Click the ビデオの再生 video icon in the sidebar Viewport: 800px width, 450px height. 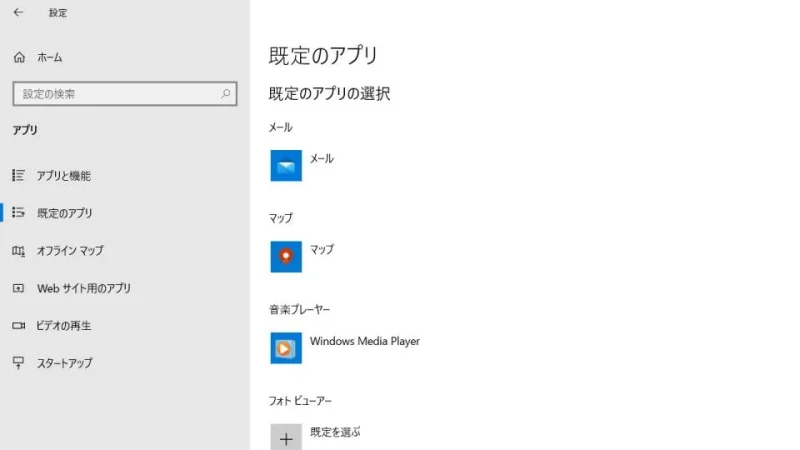click(x=18, y=326)
